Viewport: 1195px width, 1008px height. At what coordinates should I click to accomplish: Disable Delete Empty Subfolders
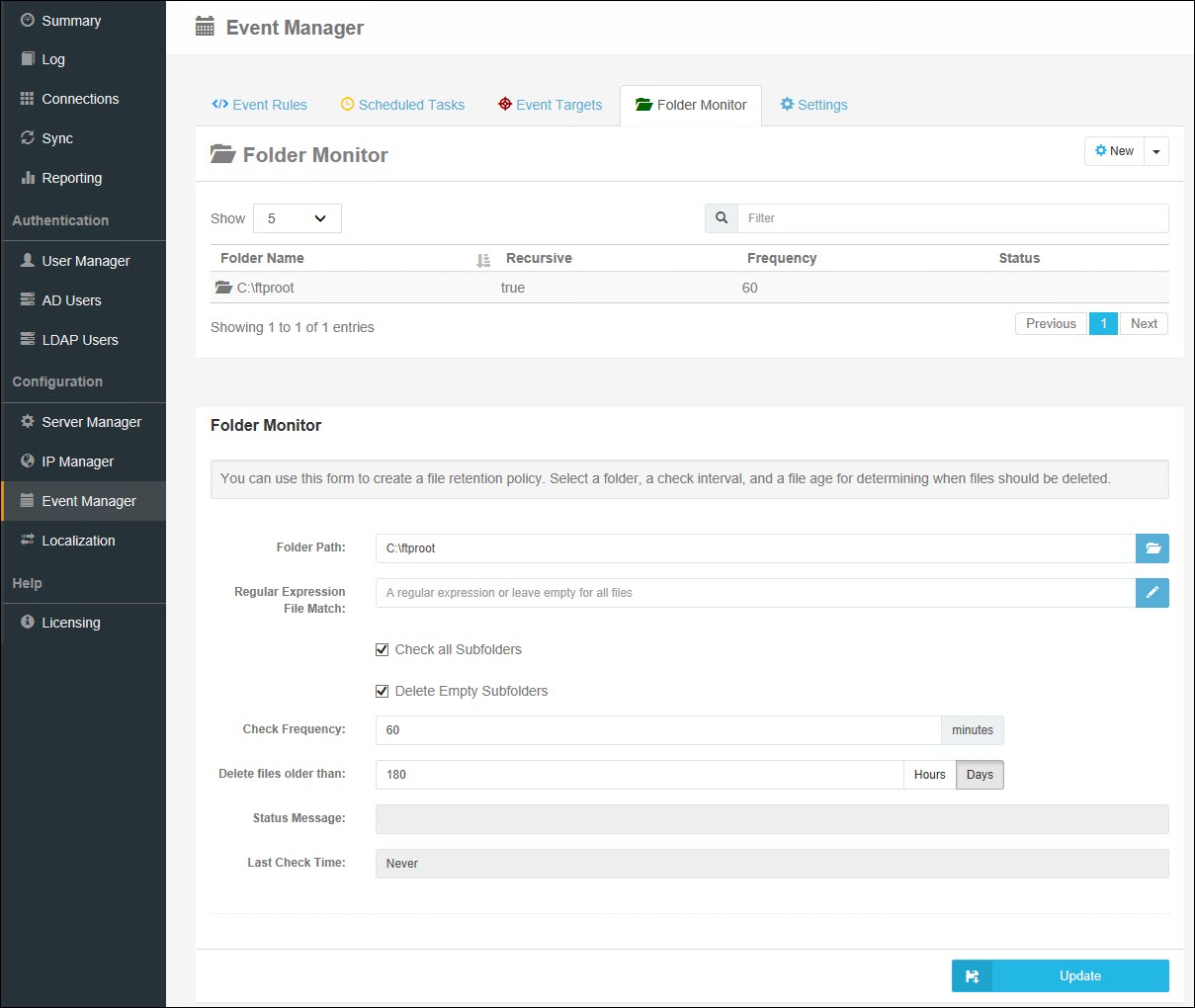coord(382,691)
